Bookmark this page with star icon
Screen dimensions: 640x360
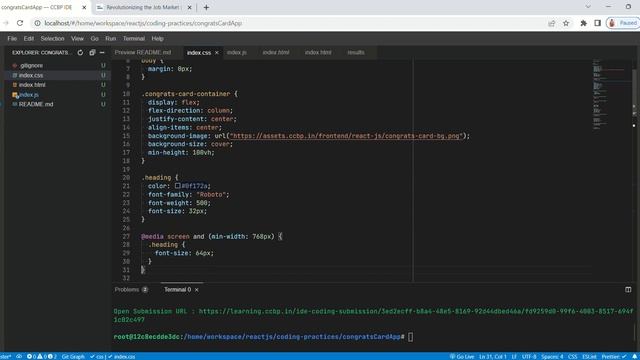click(x=566, y=23)
